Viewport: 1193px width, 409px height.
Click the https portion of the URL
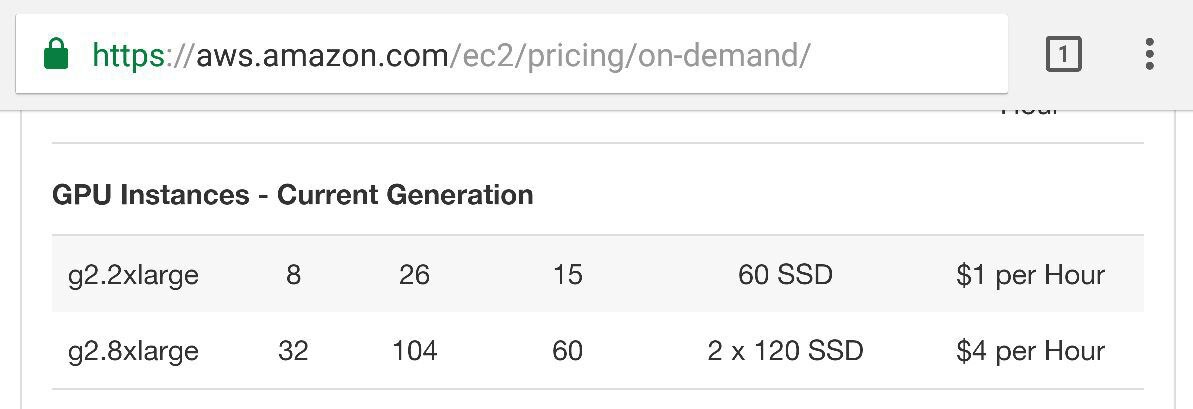tap(129, 55)
